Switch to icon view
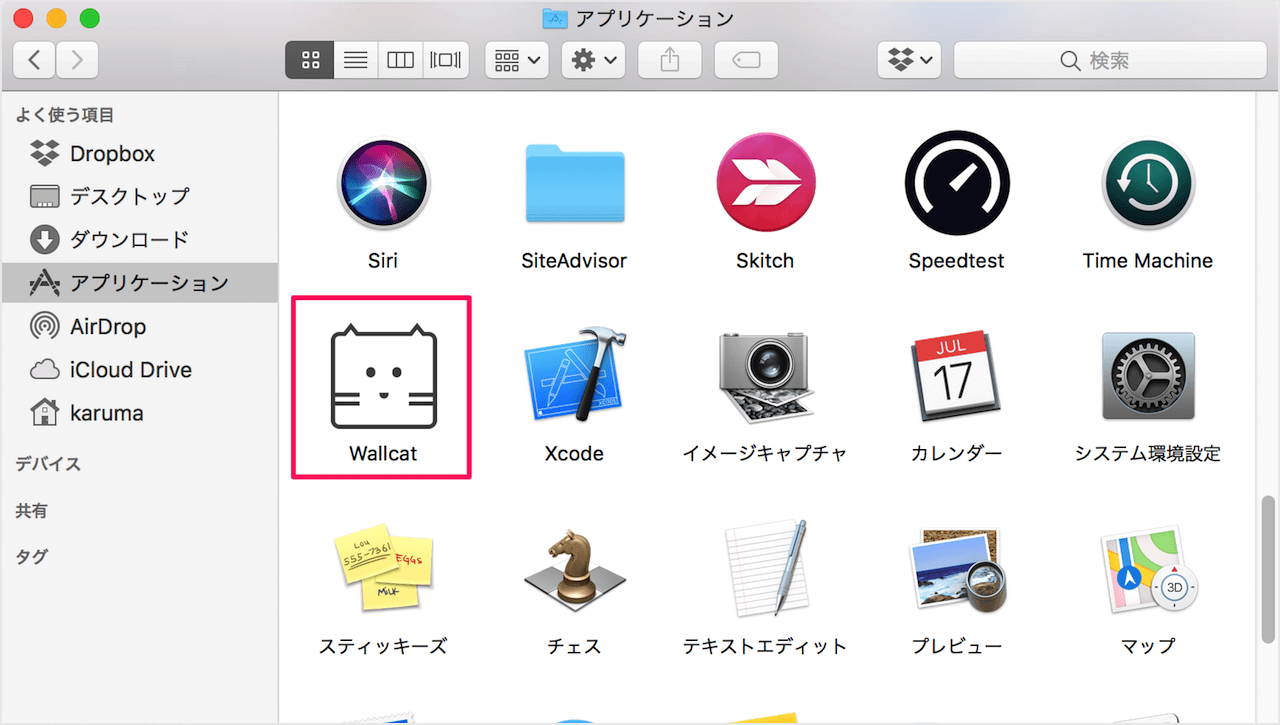Image resolution: width=1280 pixels, height=725 pixels. (x=309, y=60)
